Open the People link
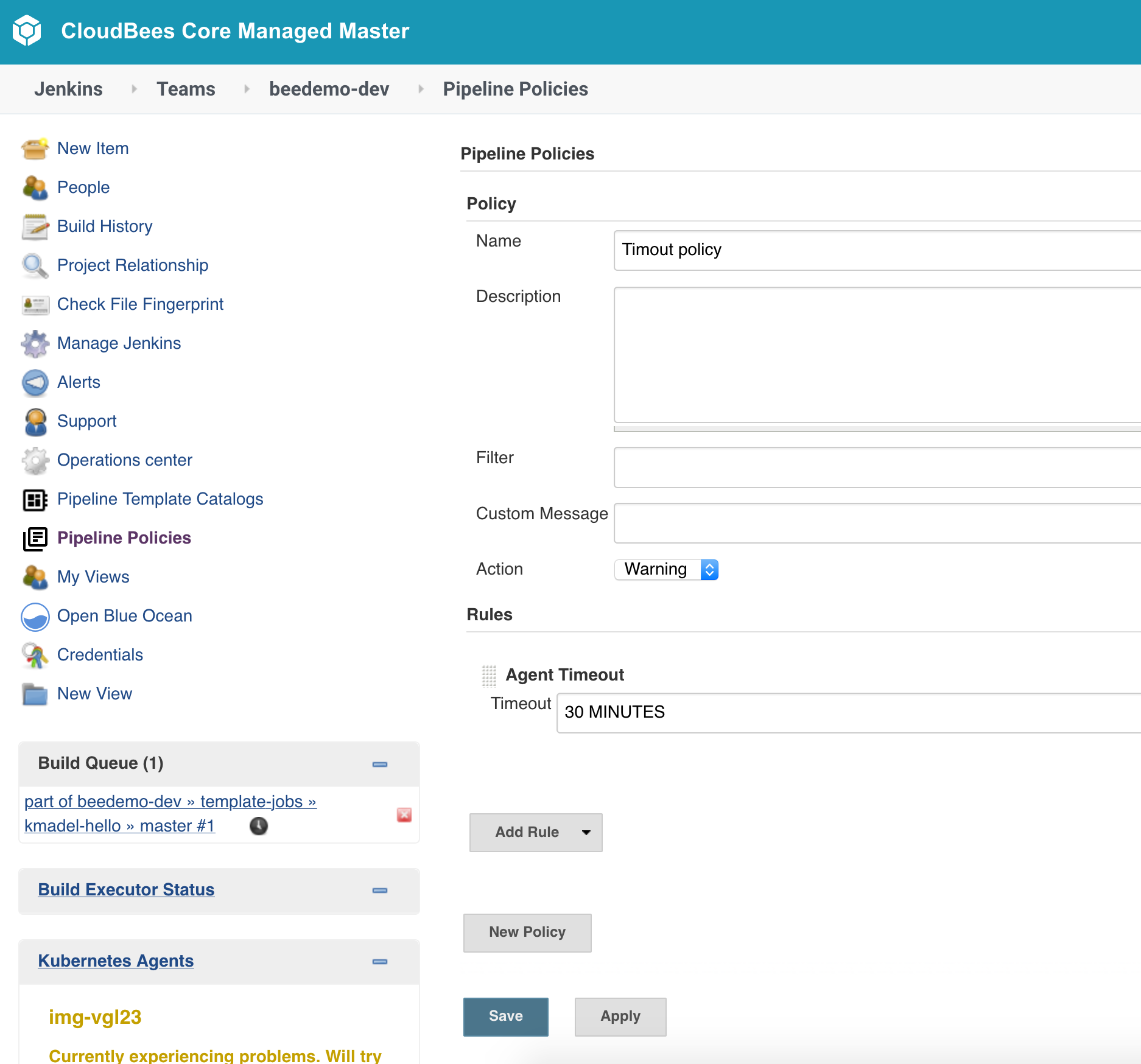 83,187
